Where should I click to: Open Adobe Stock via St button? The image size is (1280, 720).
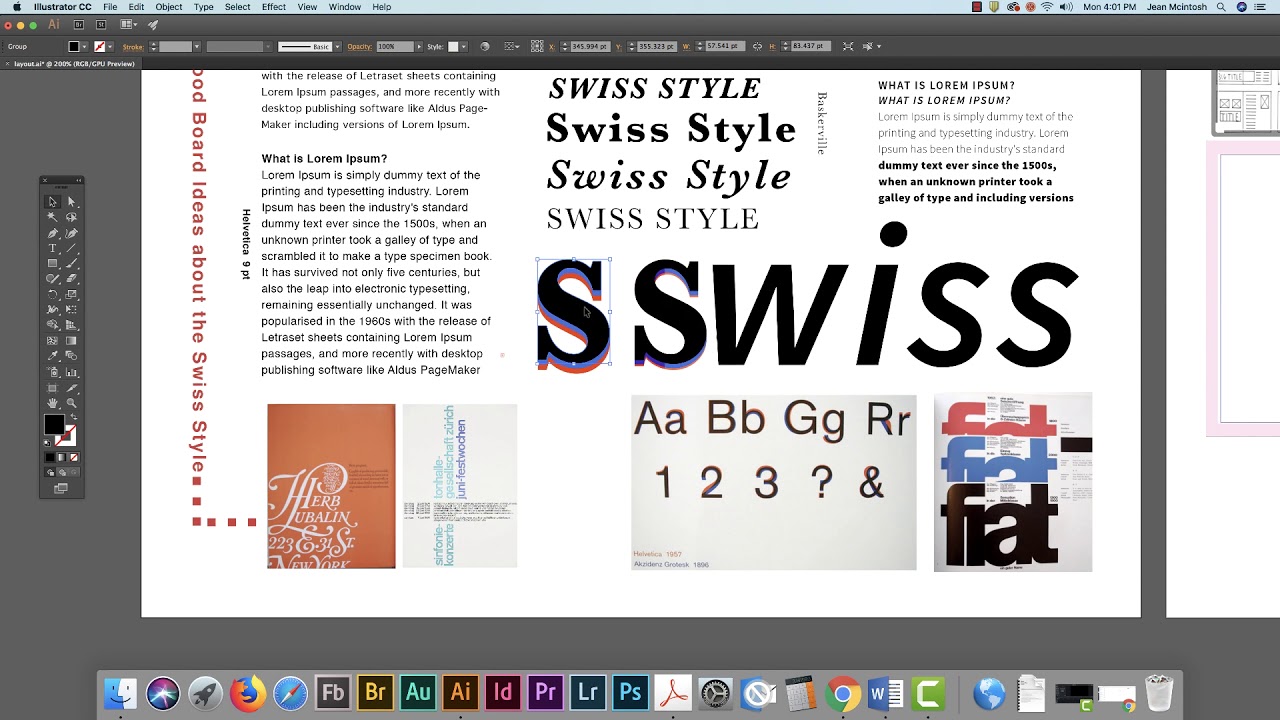[101, 24]
